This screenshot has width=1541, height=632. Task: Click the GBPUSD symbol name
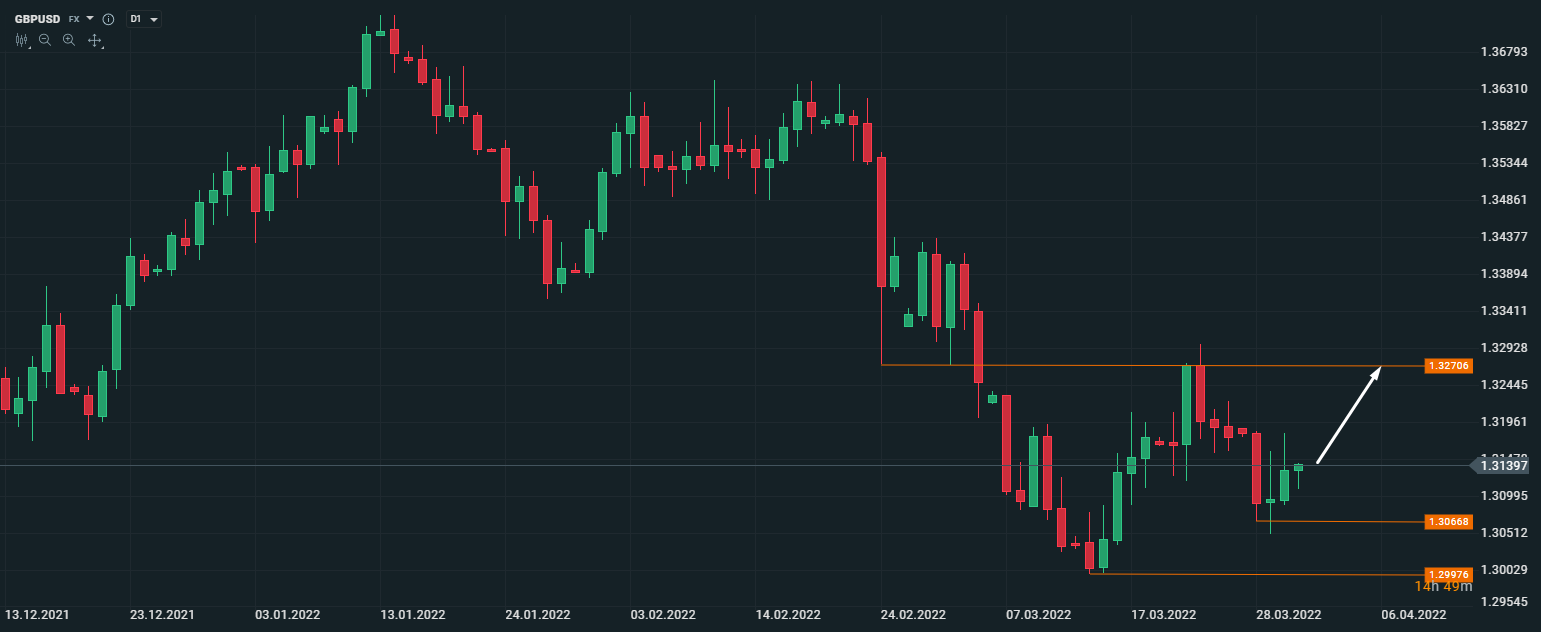(x=38, y=19)
